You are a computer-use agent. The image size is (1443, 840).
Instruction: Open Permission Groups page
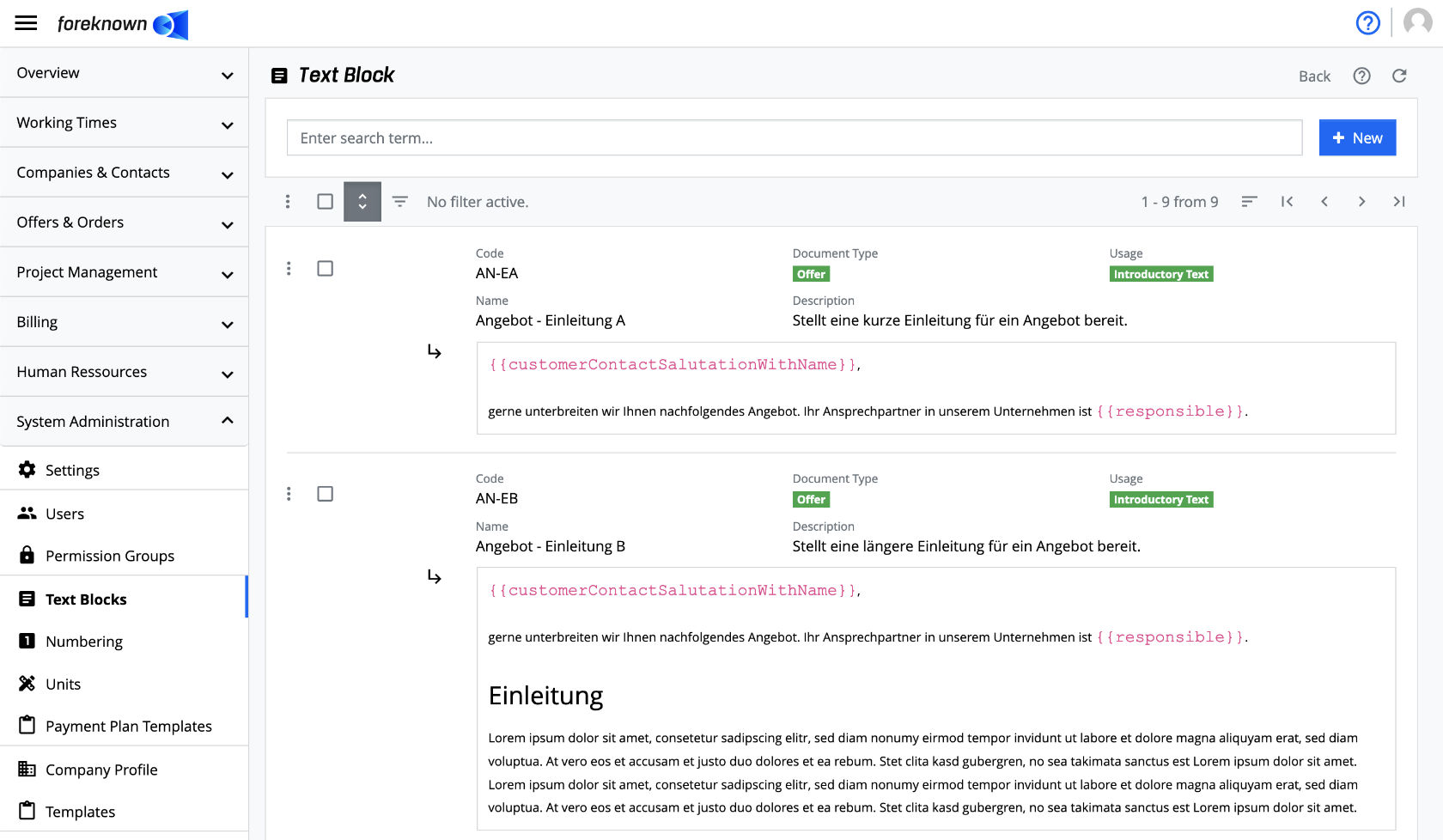pos(125,556)
